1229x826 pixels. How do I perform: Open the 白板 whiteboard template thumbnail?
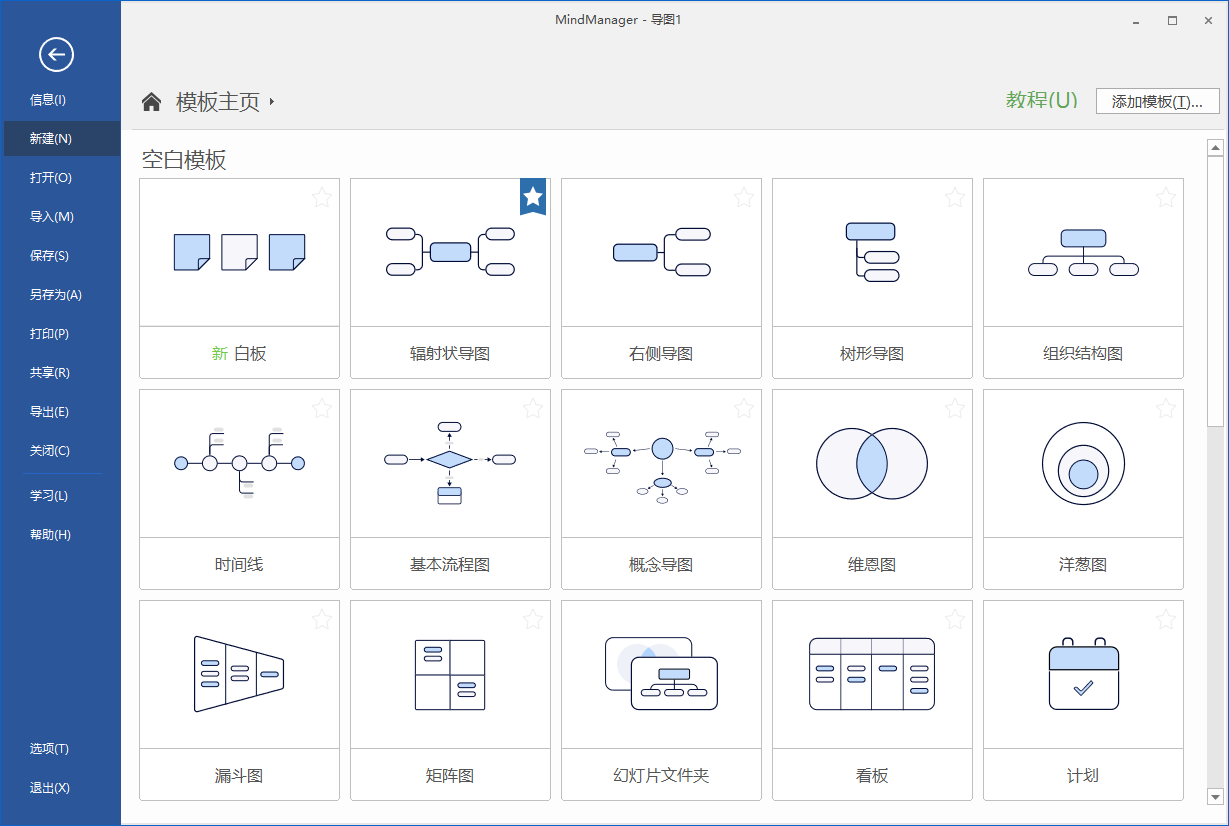click(239, 252)
